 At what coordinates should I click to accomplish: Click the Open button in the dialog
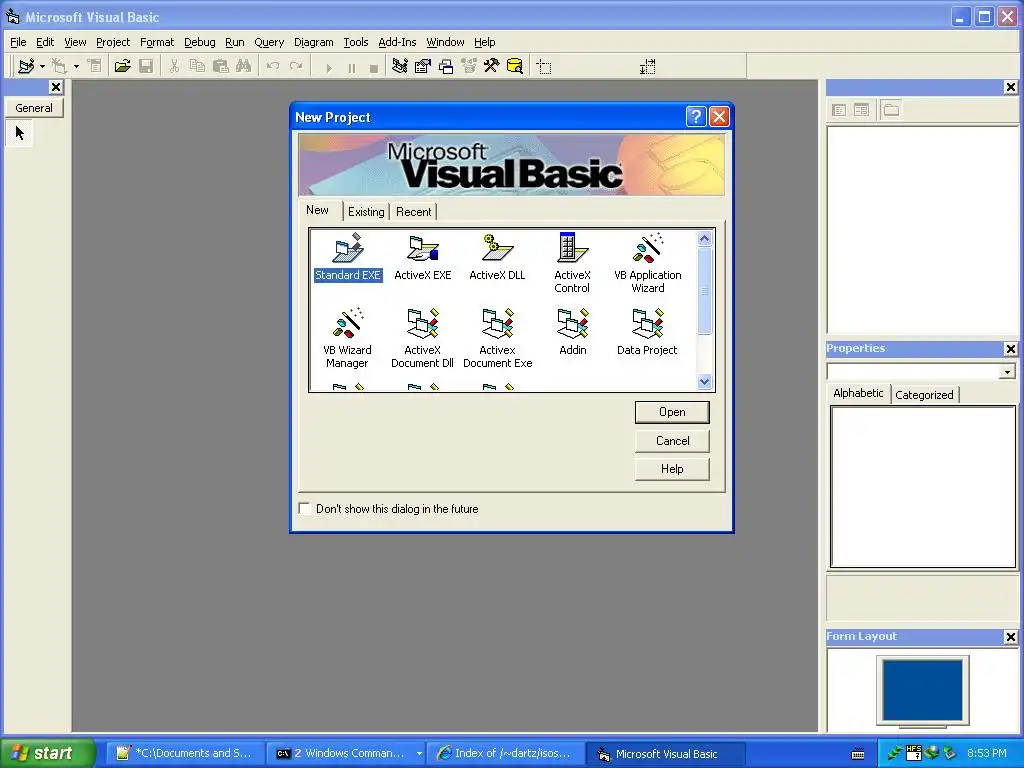click(x=672, y=412)
